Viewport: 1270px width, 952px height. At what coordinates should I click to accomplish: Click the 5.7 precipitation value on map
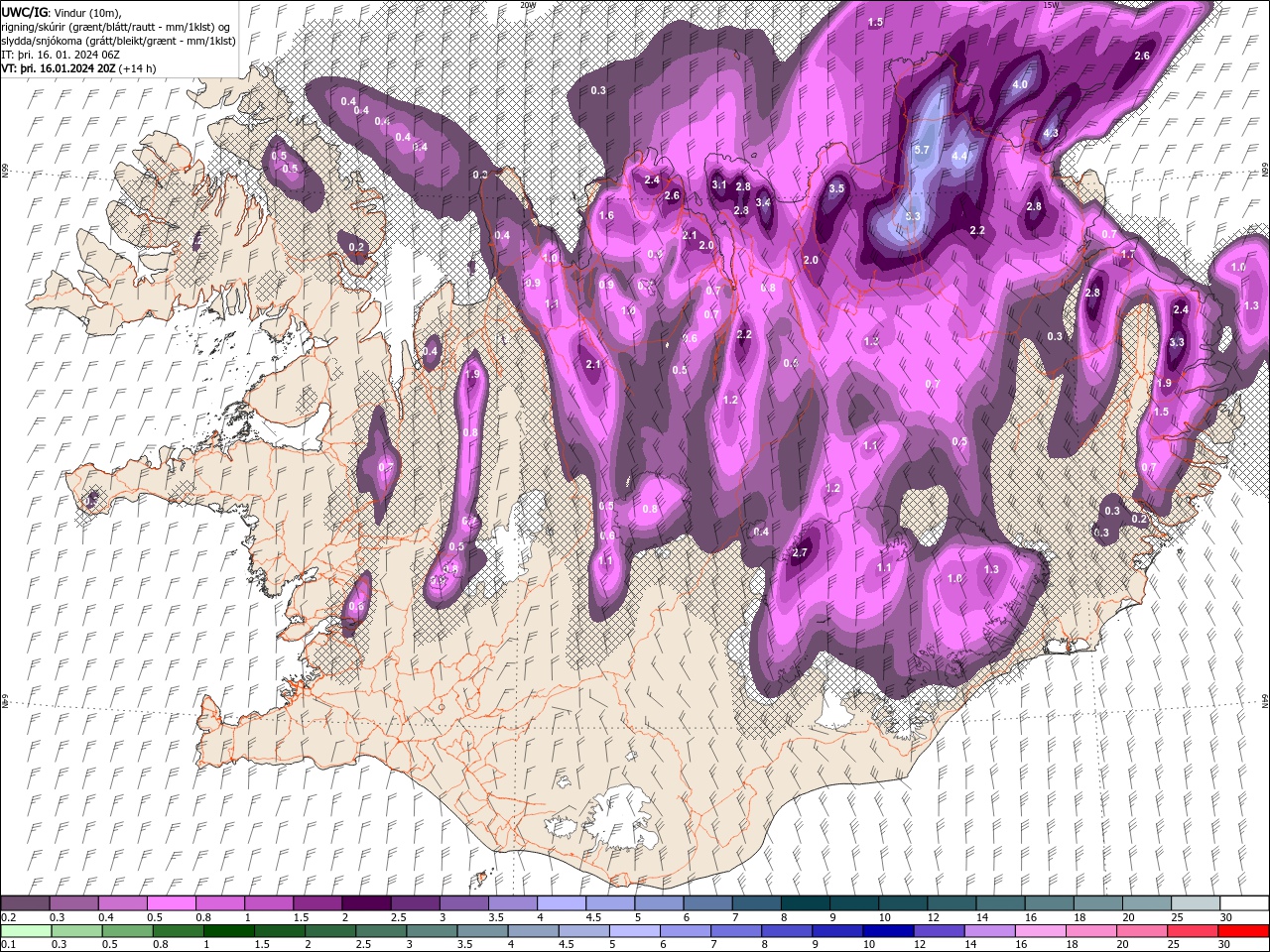[x=922, y=150]
